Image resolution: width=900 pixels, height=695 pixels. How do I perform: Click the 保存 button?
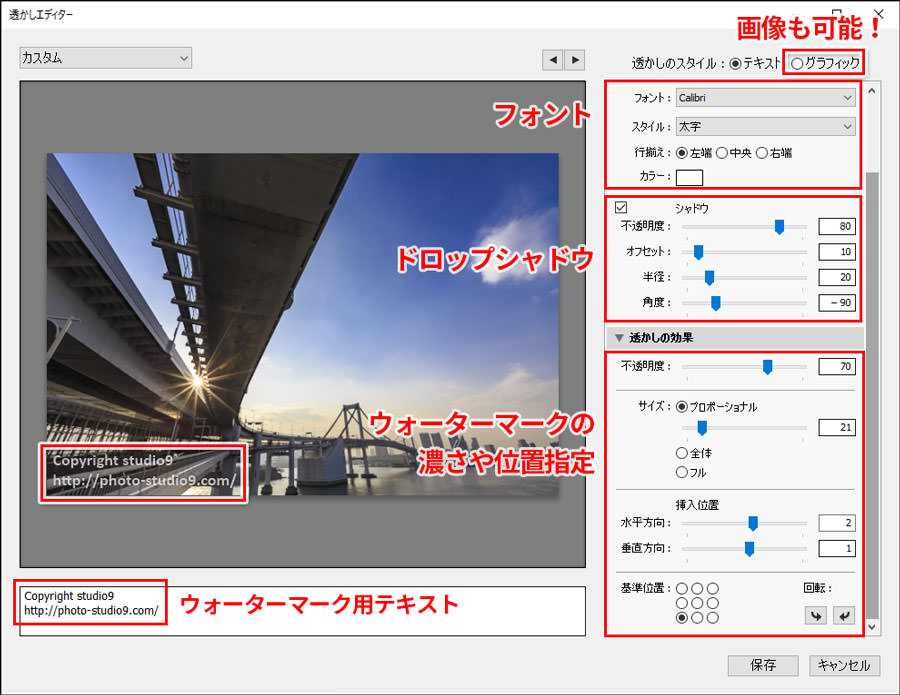coord(763,665)
